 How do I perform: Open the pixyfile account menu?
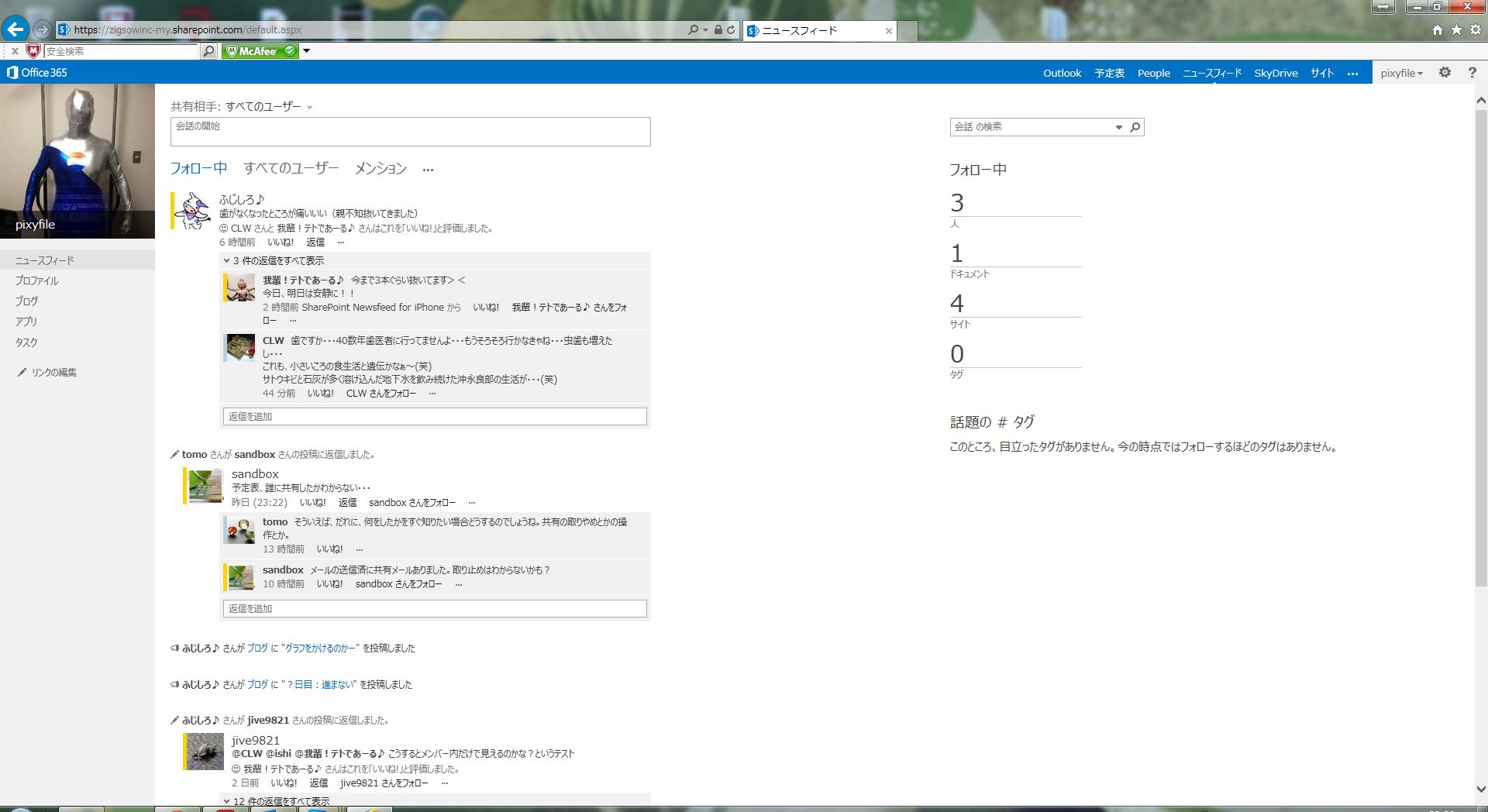click(x=1401, y=73)
